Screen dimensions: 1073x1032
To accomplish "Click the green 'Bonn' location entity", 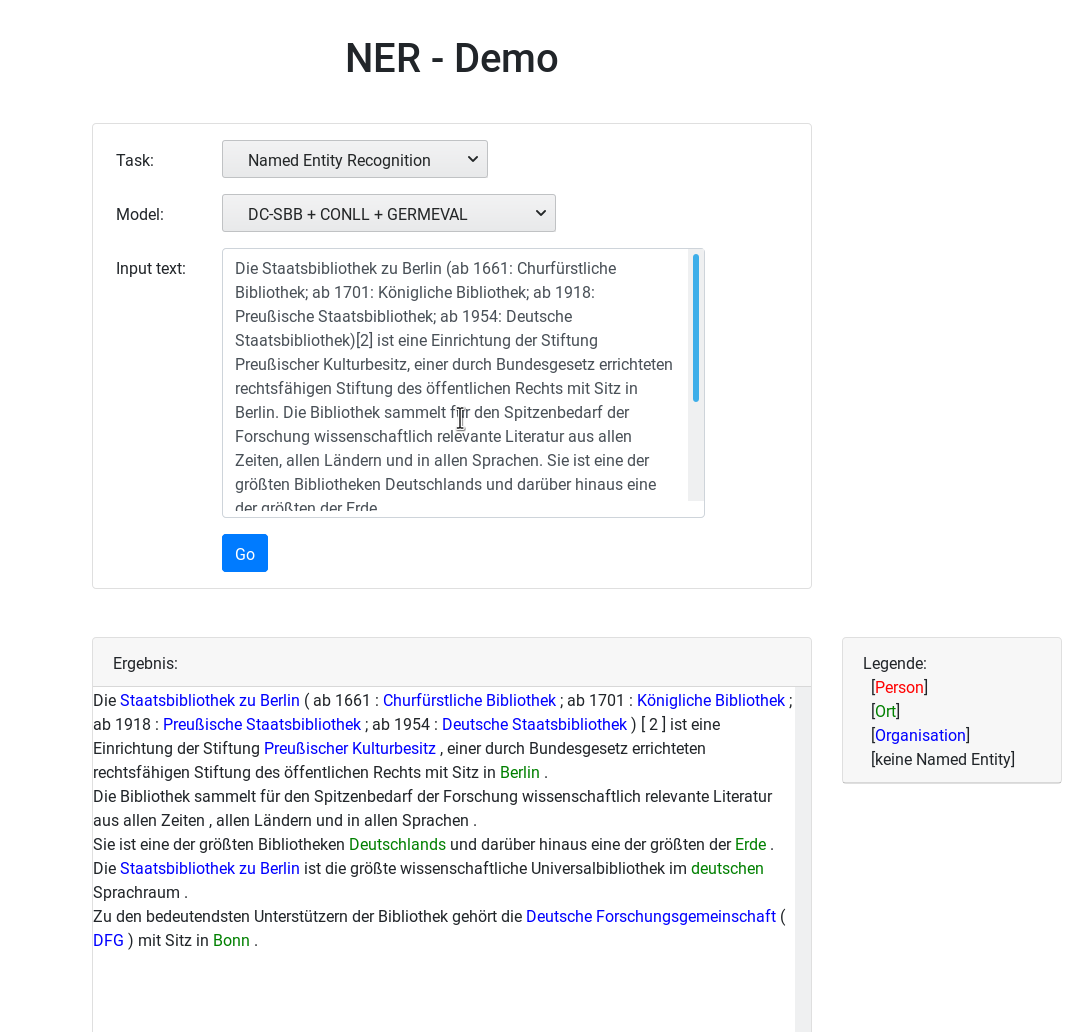I will coord(231,940).
